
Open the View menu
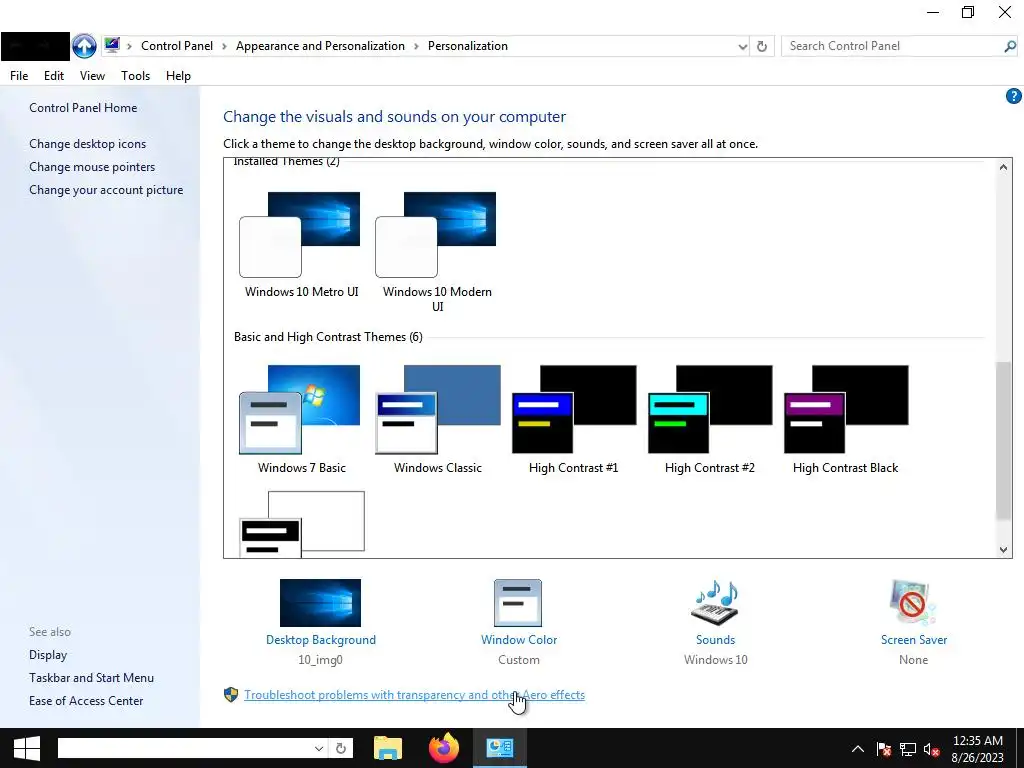(92, 76)
